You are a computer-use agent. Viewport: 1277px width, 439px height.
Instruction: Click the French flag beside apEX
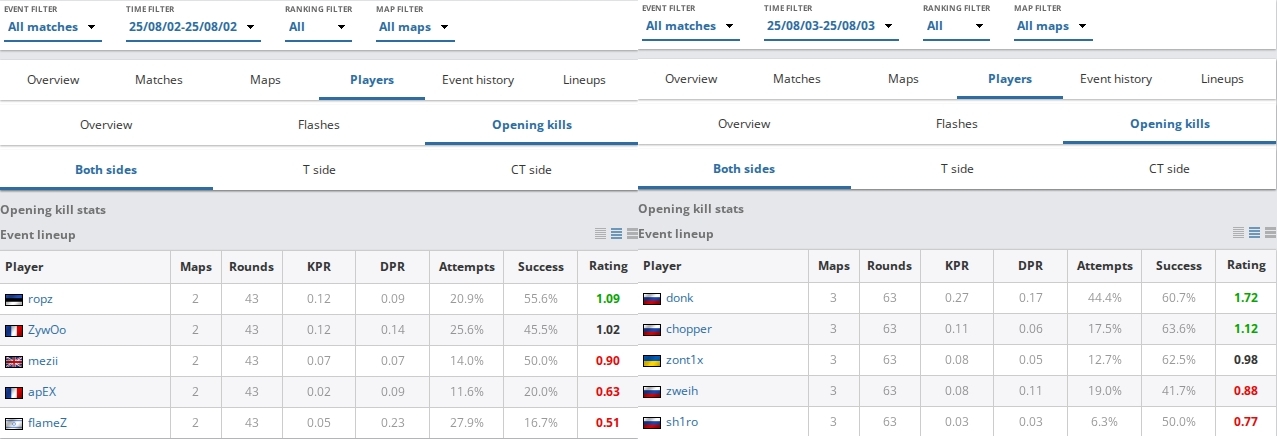tap(14, 392)
